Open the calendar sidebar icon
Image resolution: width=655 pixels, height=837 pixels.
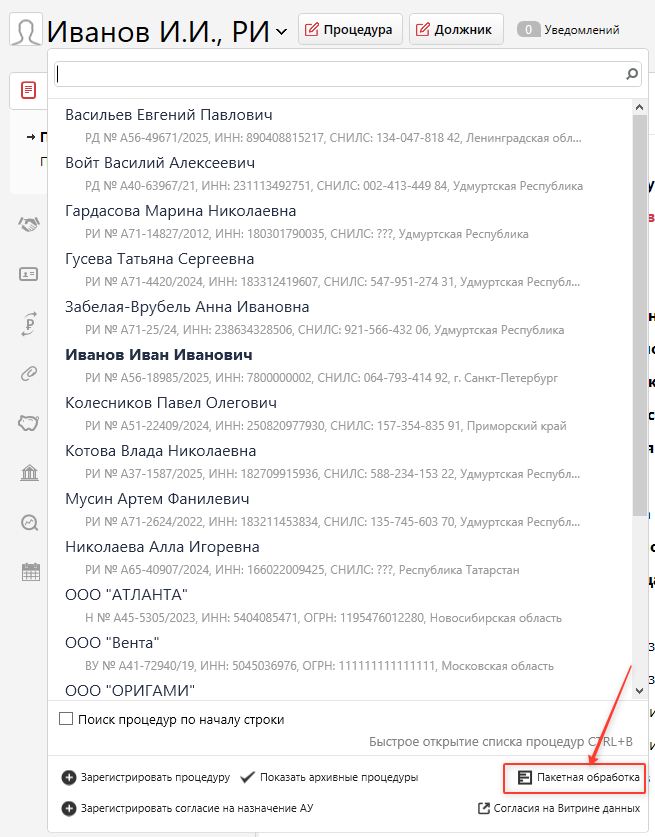point(30,572)
